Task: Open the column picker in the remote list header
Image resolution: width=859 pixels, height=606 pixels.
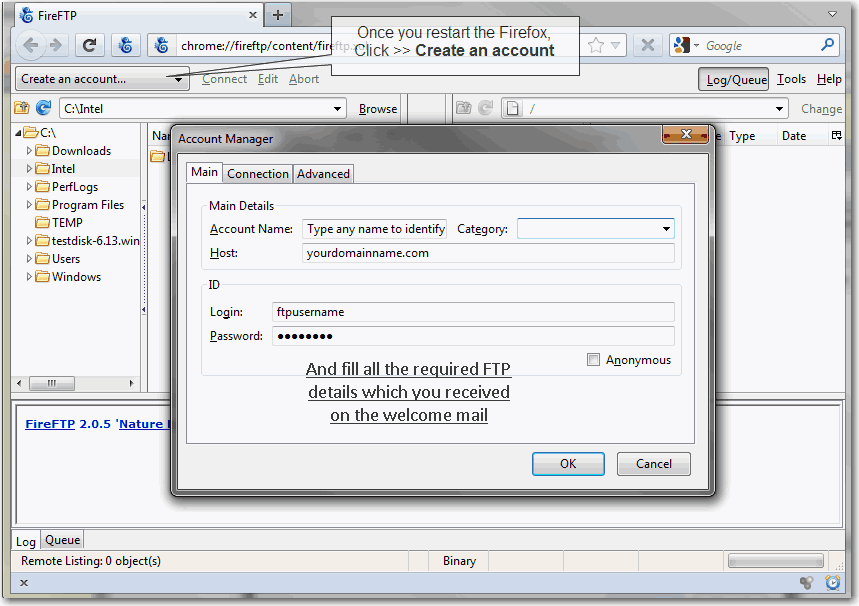Action: tap(836, 135)
